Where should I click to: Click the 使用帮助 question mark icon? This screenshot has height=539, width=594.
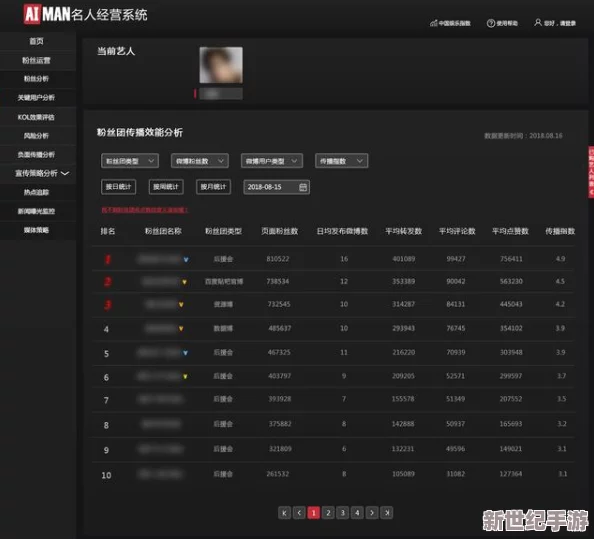[x=491, y=23]
